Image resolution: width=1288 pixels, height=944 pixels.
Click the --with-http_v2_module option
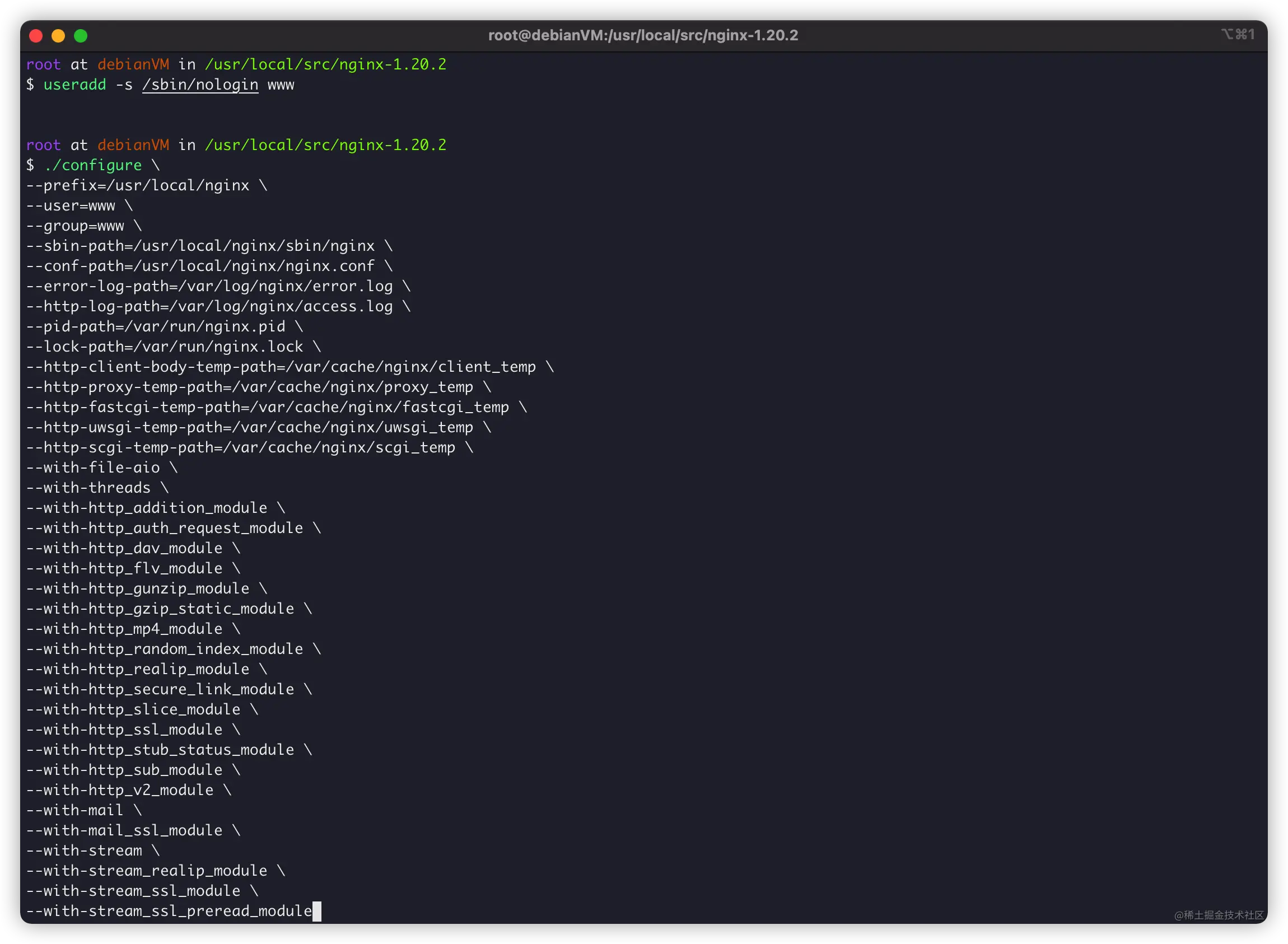pos(120,789)
